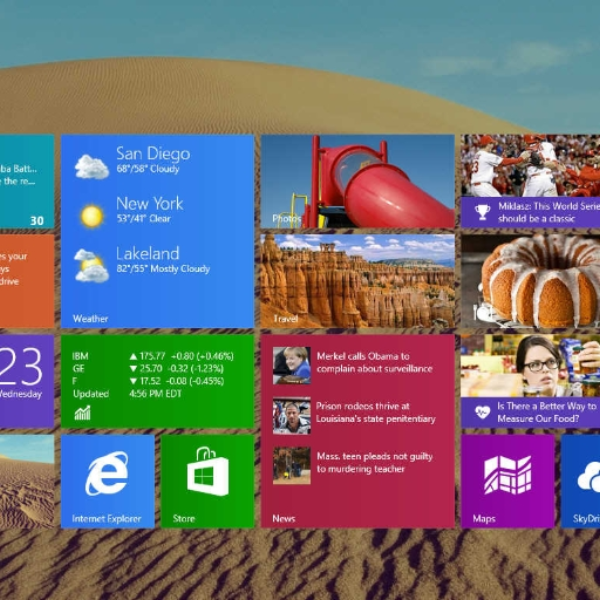Open woman with glasses health photo

click(530, 366)
